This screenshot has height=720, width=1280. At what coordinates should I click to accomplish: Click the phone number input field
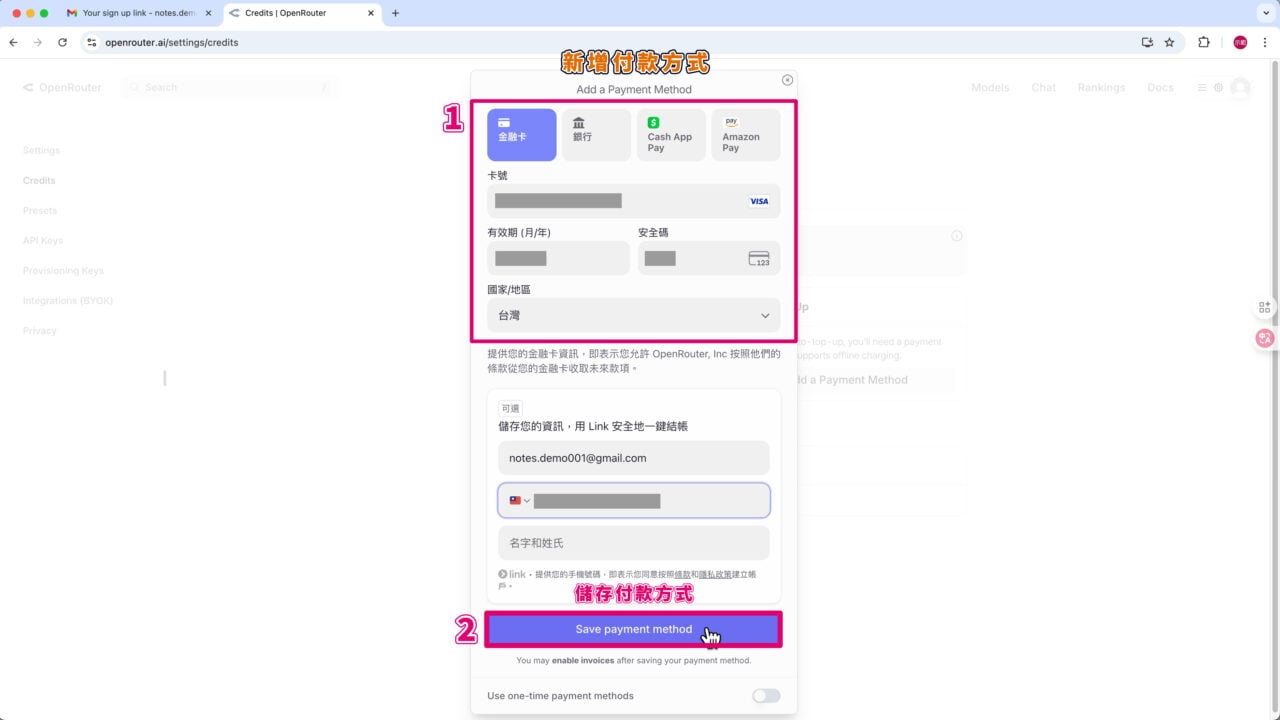coord(634,501)
